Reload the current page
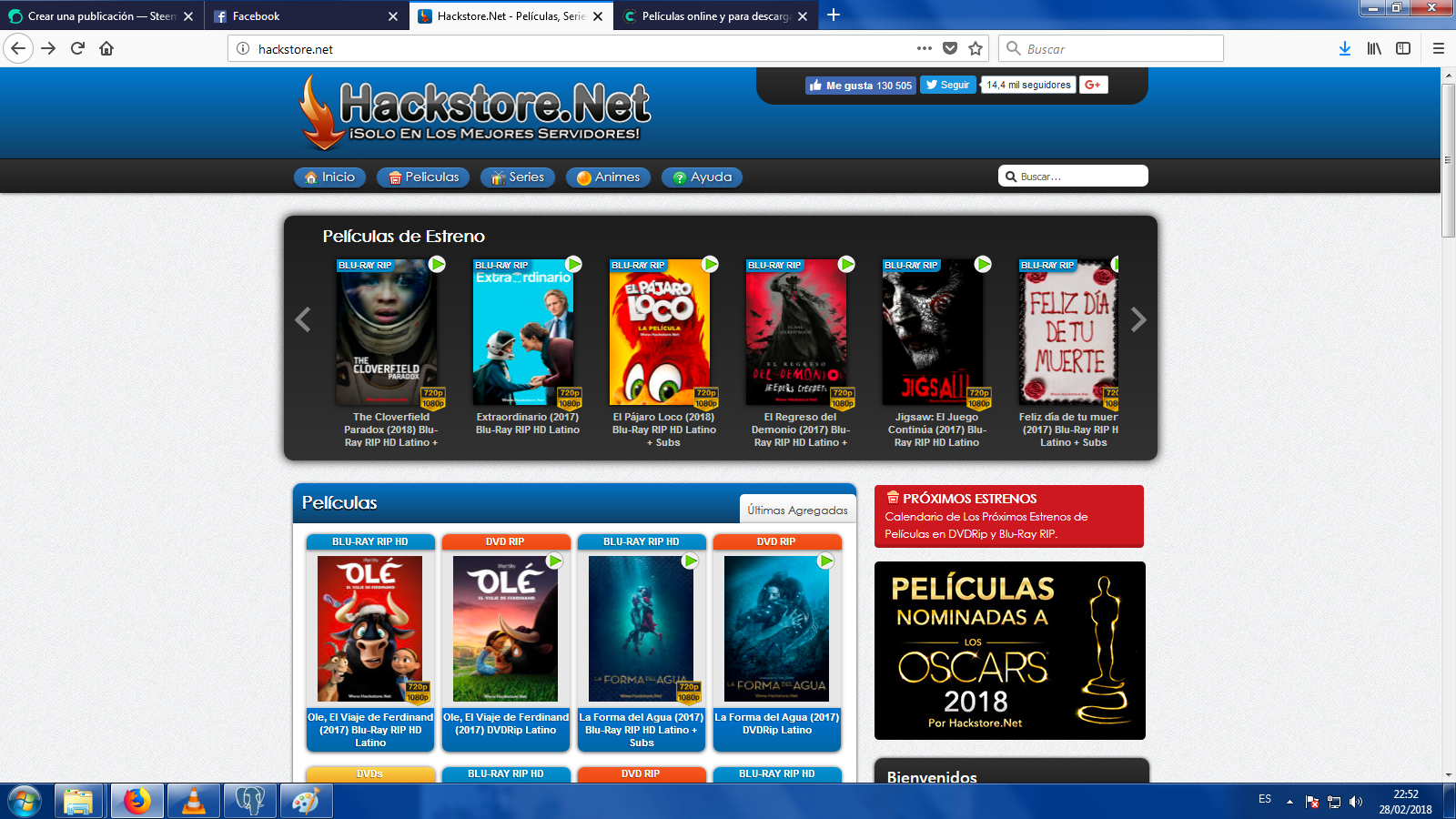Screen dimensions: 1456x819 tap(77, 48)
